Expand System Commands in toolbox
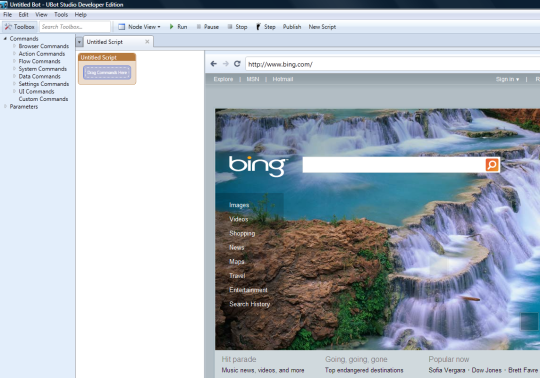The image size is (540, 378). point(14,69)
